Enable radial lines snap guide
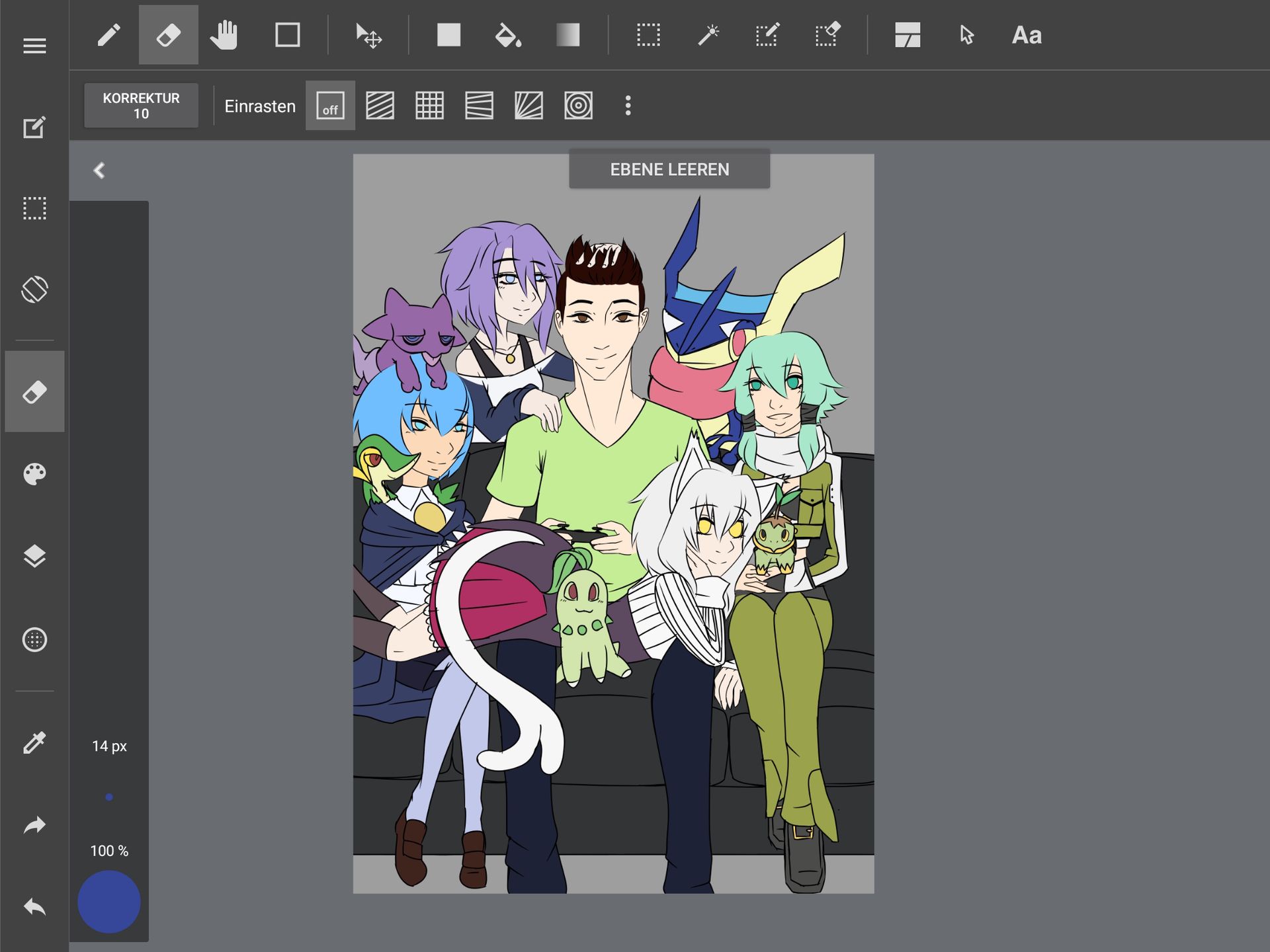 pyautogui.click(x=529, y=106)
